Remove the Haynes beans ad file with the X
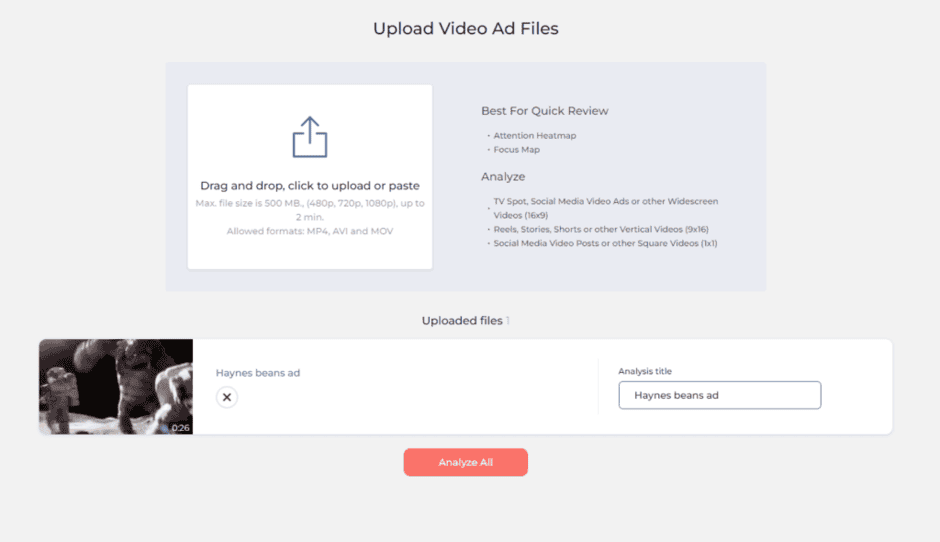The image size is (940, 542). [227, 397]
